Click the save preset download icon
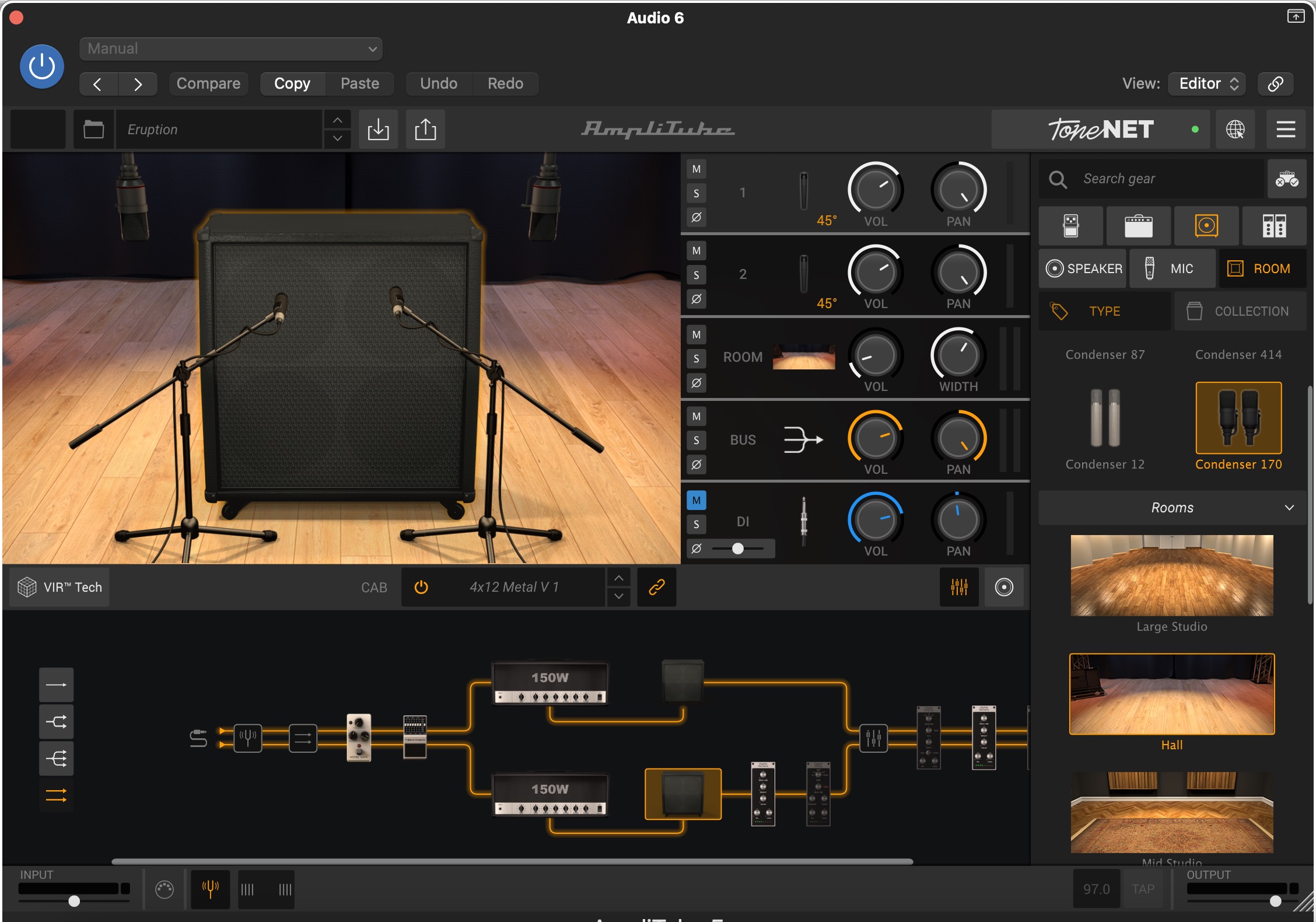 tap(378, 130)
